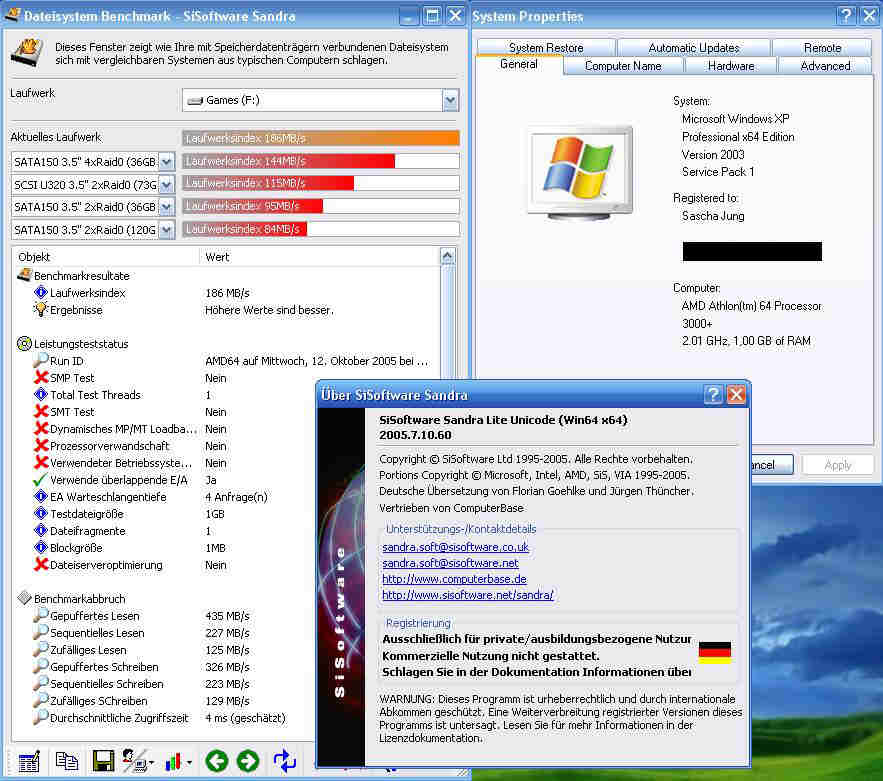Expand the dropdown arrow next to the chart icon

[189, 763]
